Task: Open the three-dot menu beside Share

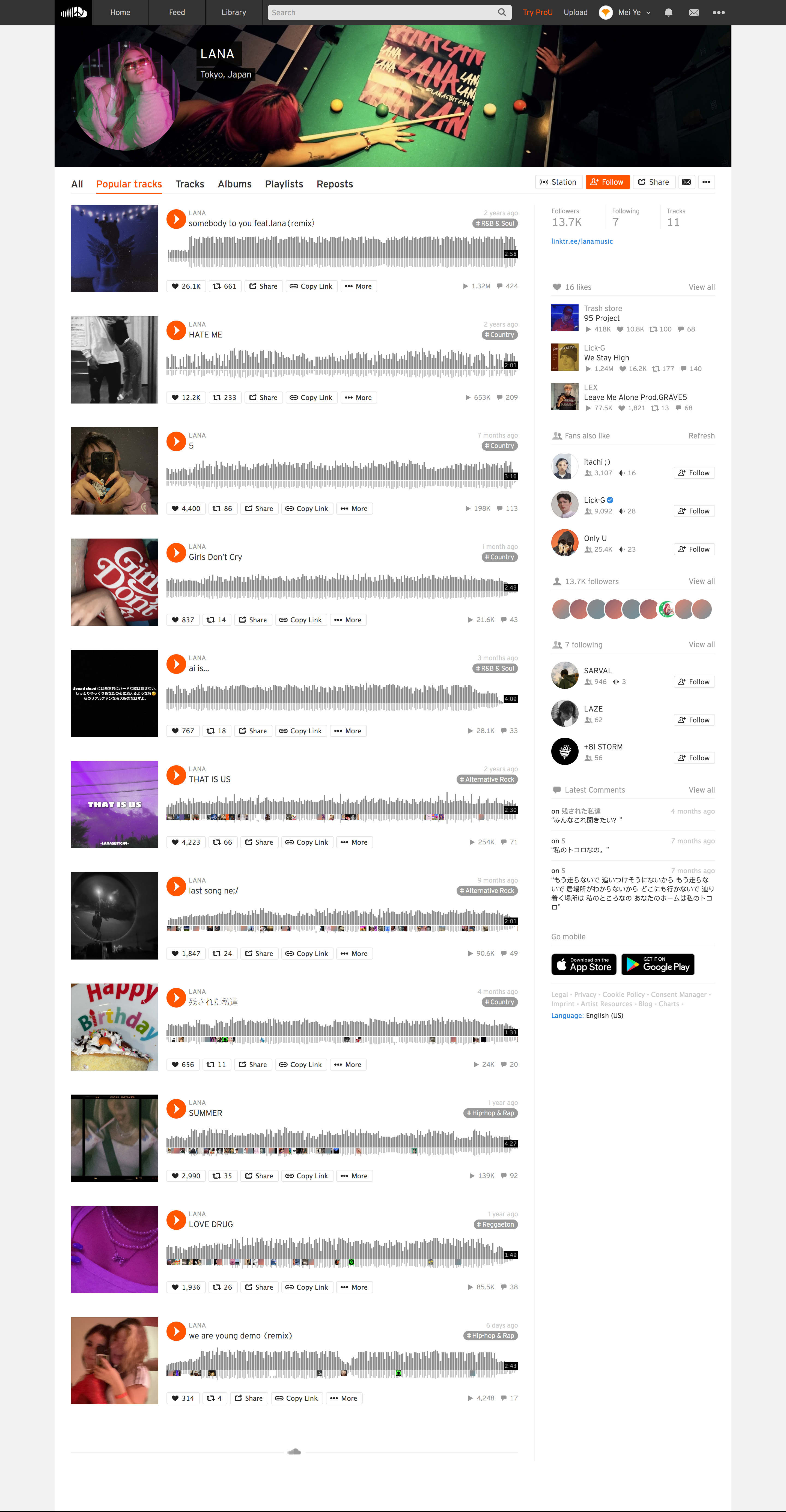Action: click(706, 182)
